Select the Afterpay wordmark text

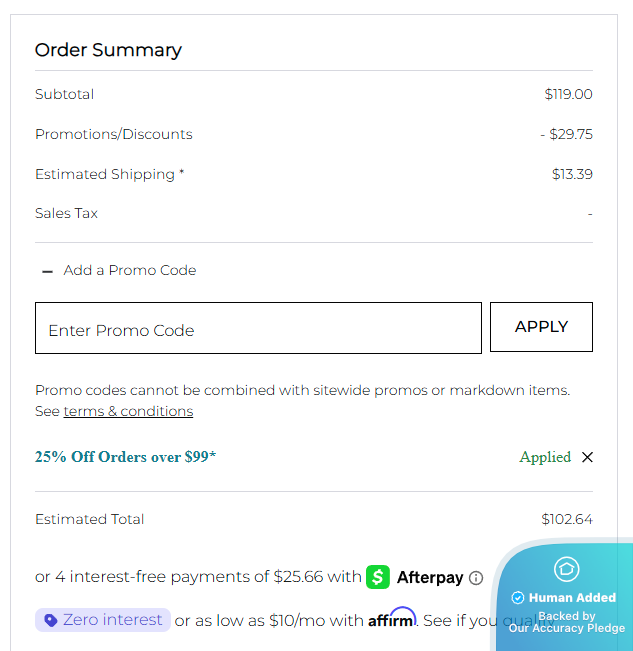pyautogui.click(x=430, y=577)
